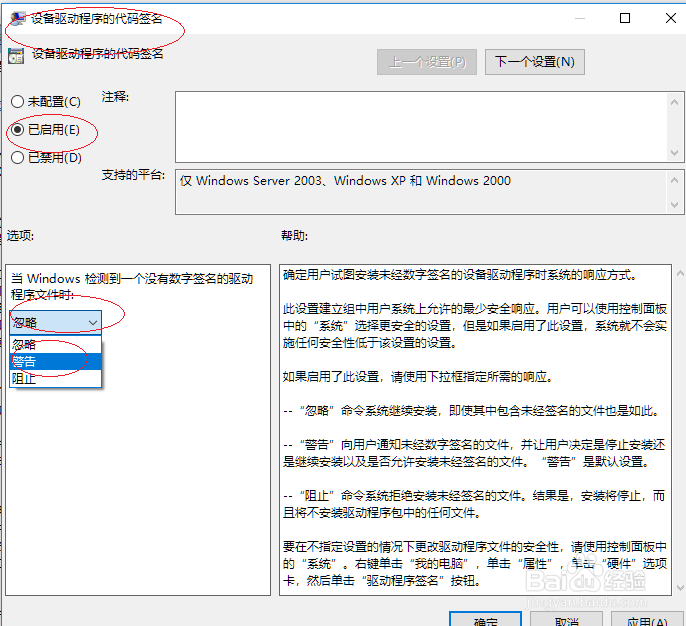The image size is (686, 626).
Task: Choose 警告 from the dropdown list
Action: [x=56, y=361]
